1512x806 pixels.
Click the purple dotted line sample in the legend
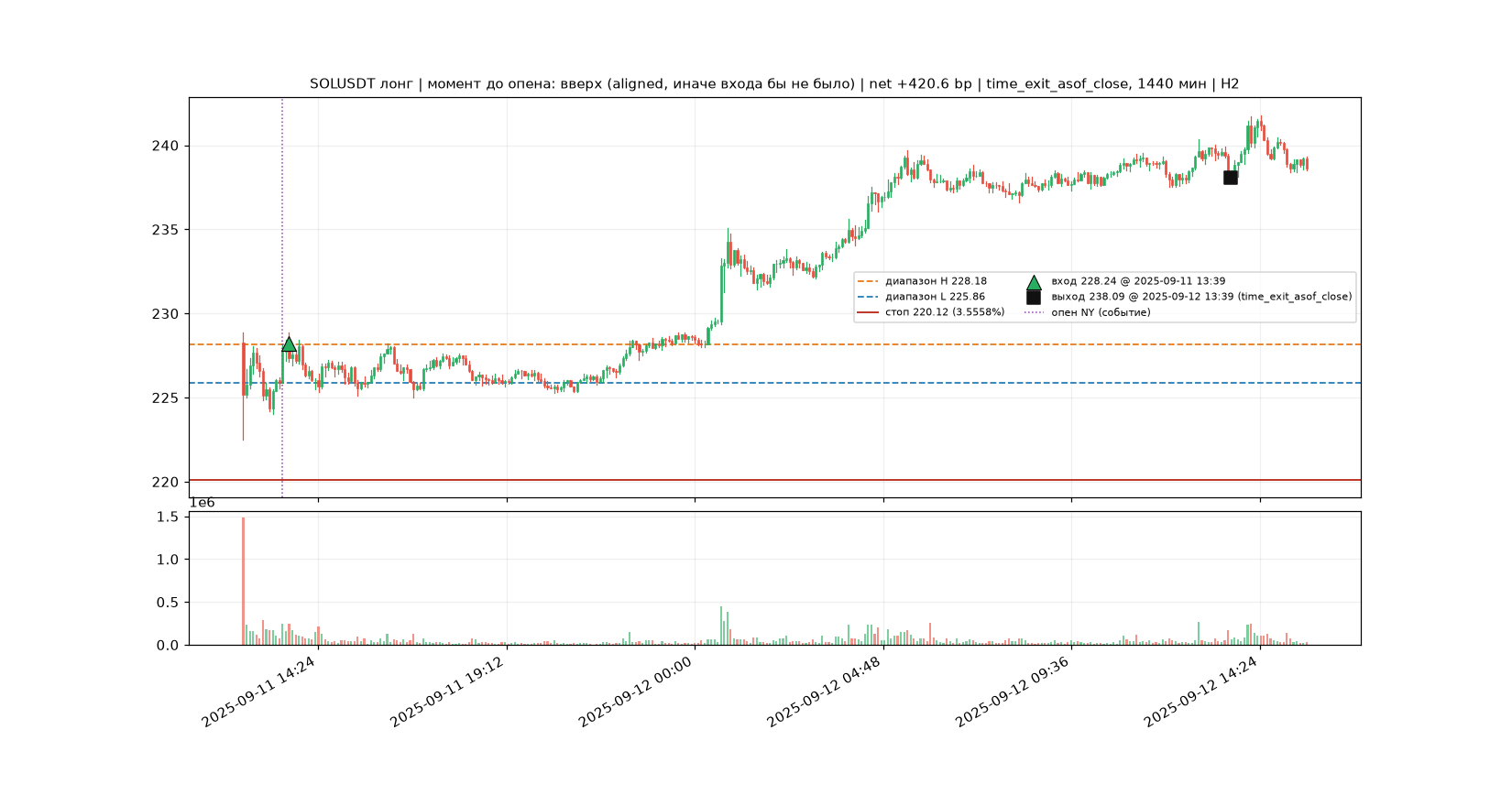[1034, 312]
